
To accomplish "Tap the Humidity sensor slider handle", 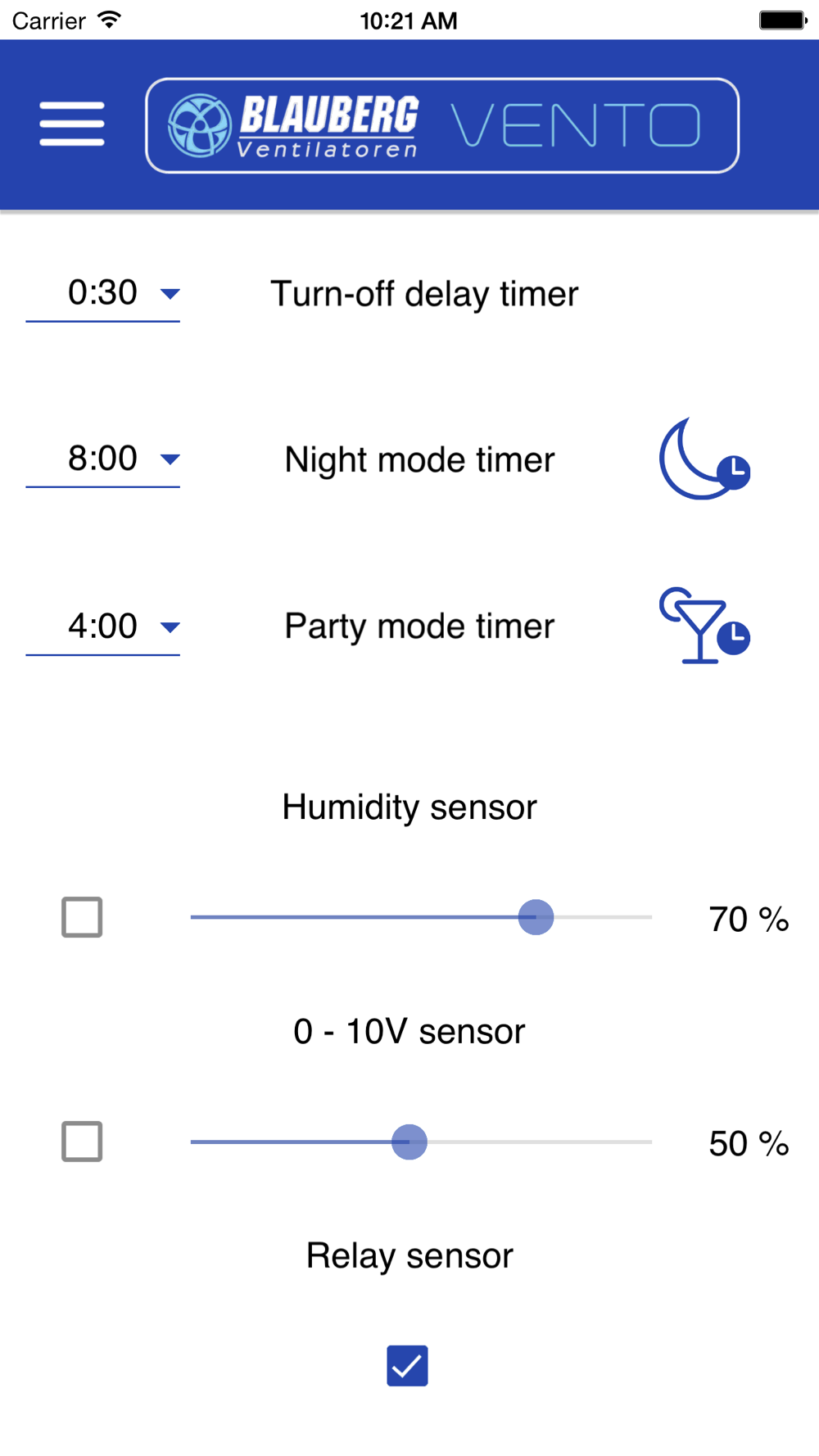I will (536, 917).
